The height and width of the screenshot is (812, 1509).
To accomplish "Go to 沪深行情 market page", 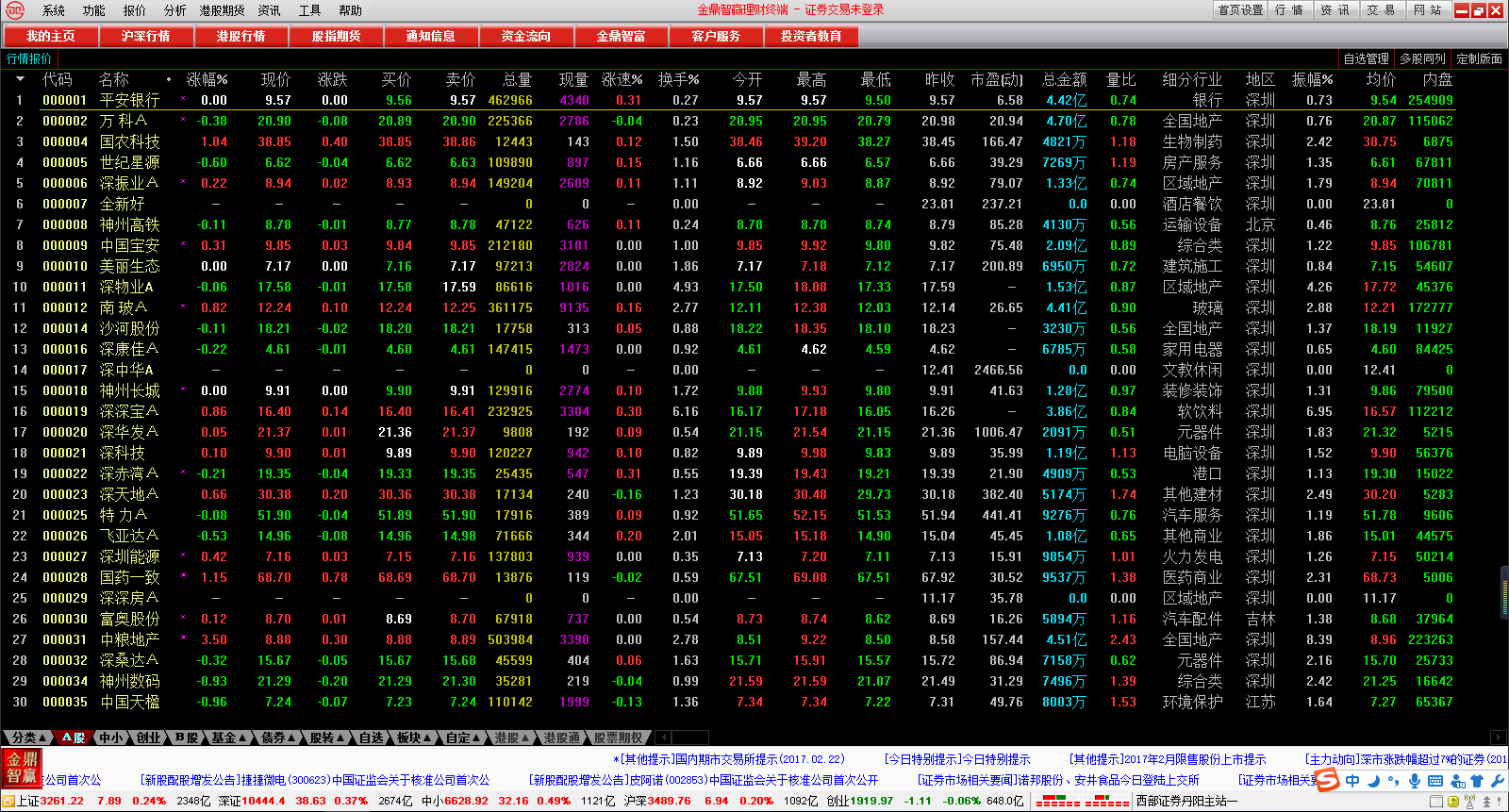I will (146, 36).
